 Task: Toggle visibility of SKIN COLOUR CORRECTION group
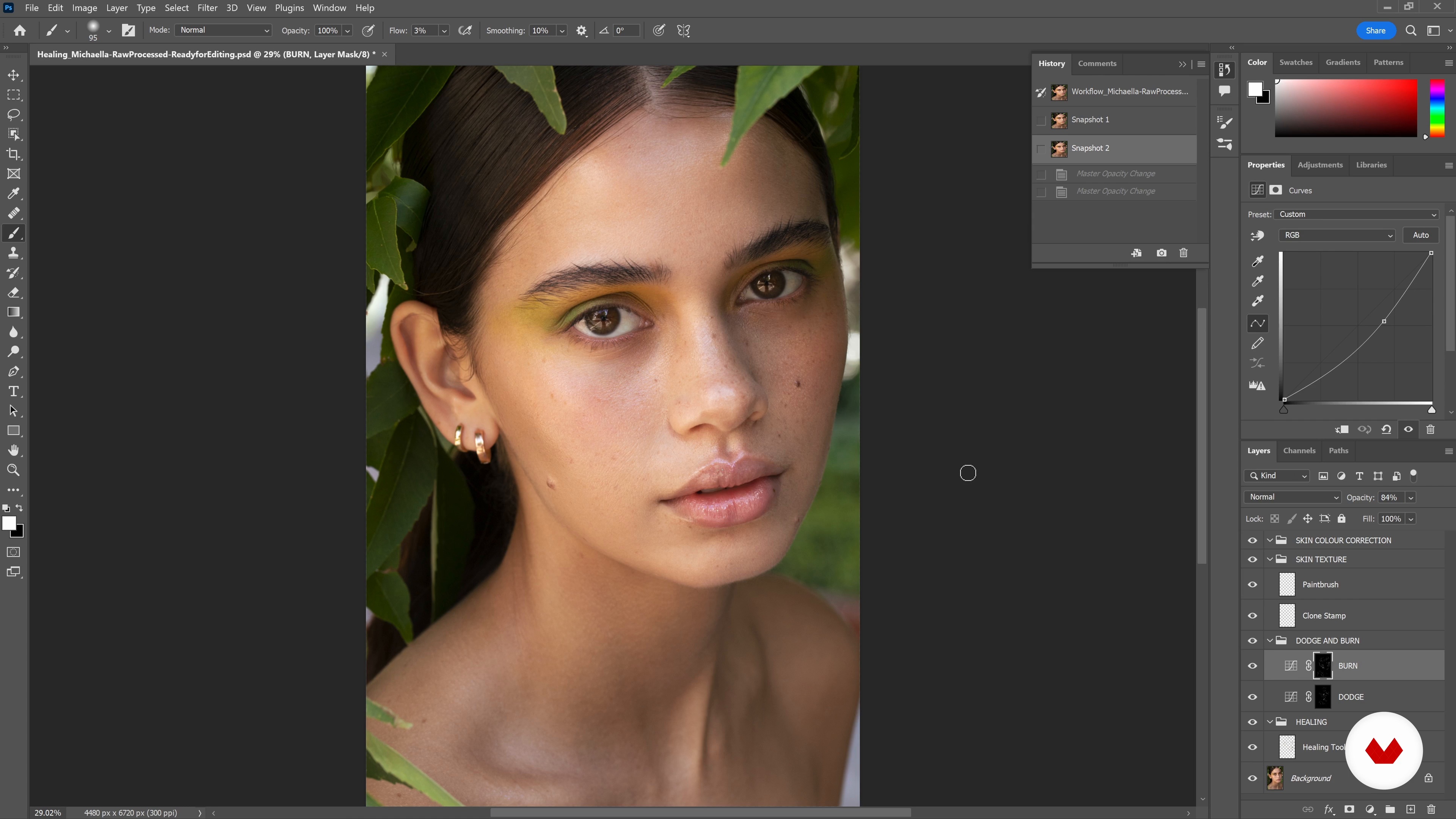click(x=1252, y=540)
